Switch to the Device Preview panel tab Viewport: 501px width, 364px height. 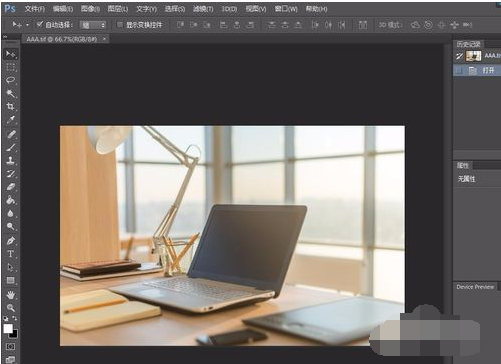click(x=475, y=287)
